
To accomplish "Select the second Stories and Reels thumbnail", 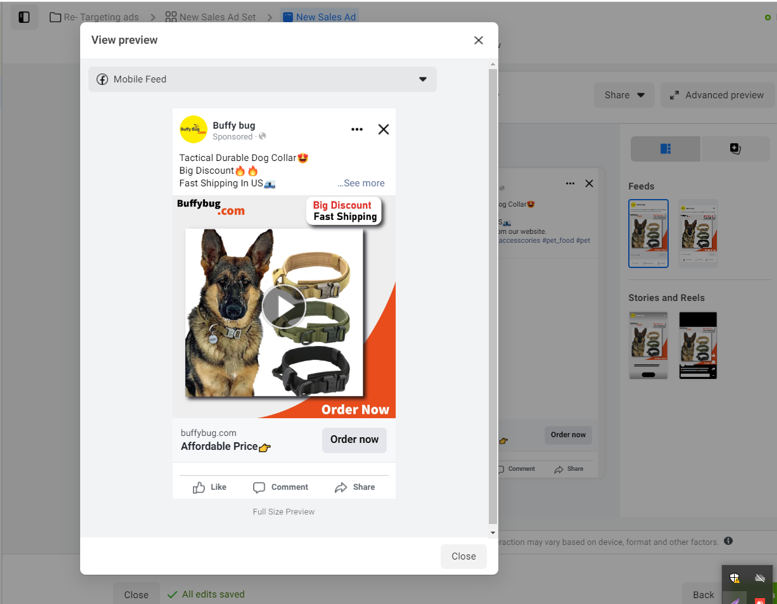I will tap(697, 345).
